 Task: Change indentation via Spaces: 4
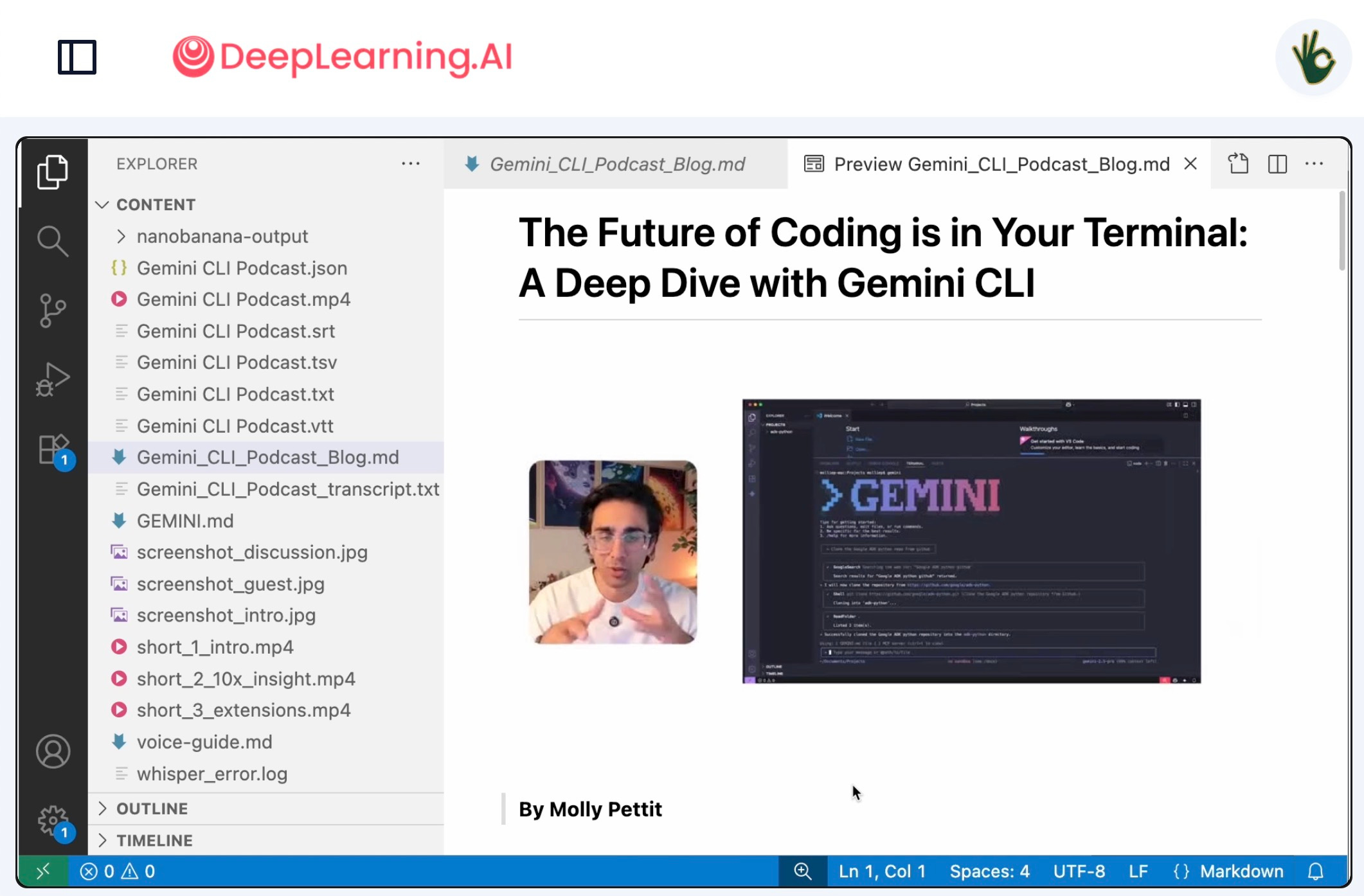tap(989, 871)
